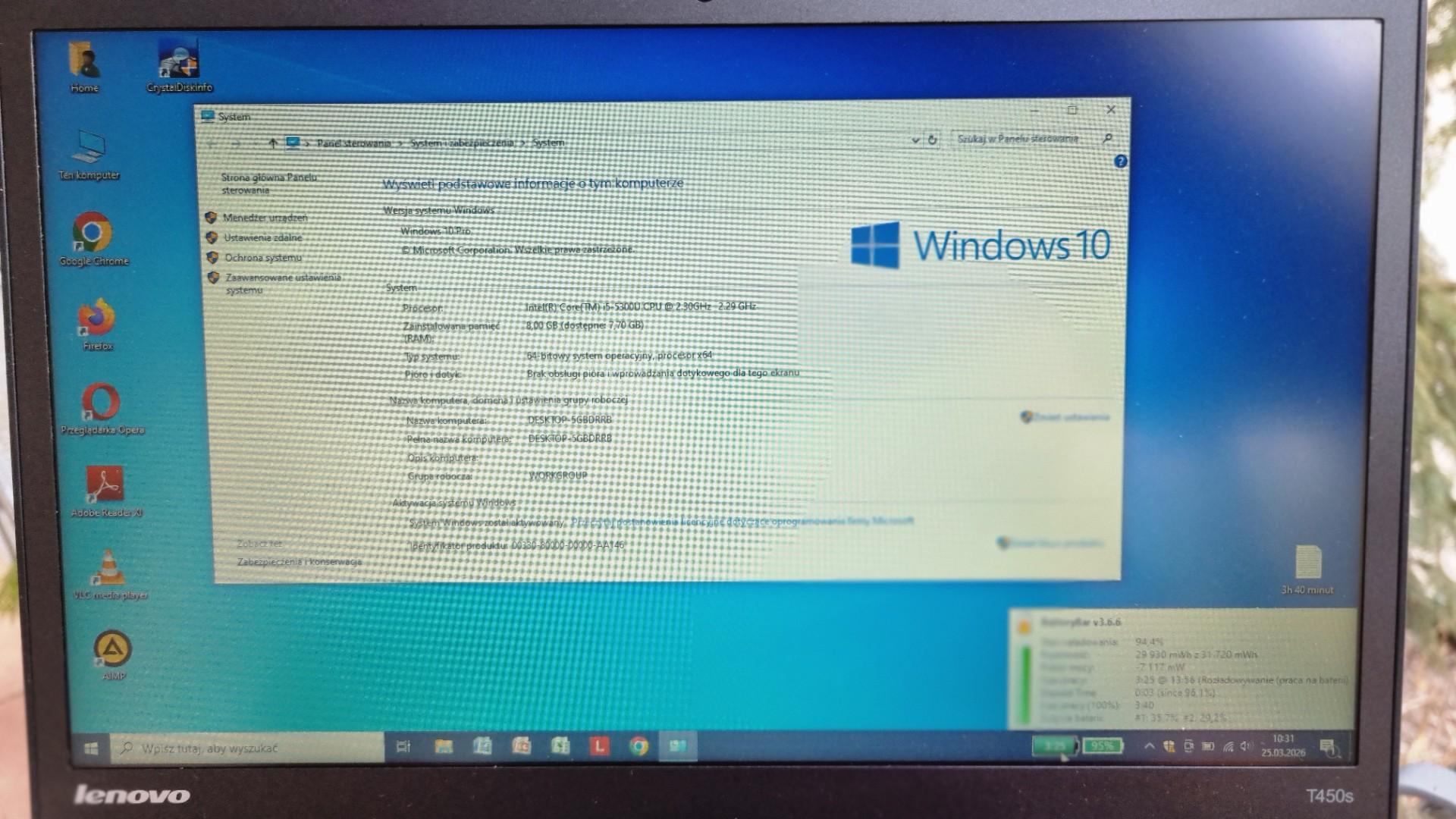
Task: Click the system battery tray icon
Action: pos(1209,747)
